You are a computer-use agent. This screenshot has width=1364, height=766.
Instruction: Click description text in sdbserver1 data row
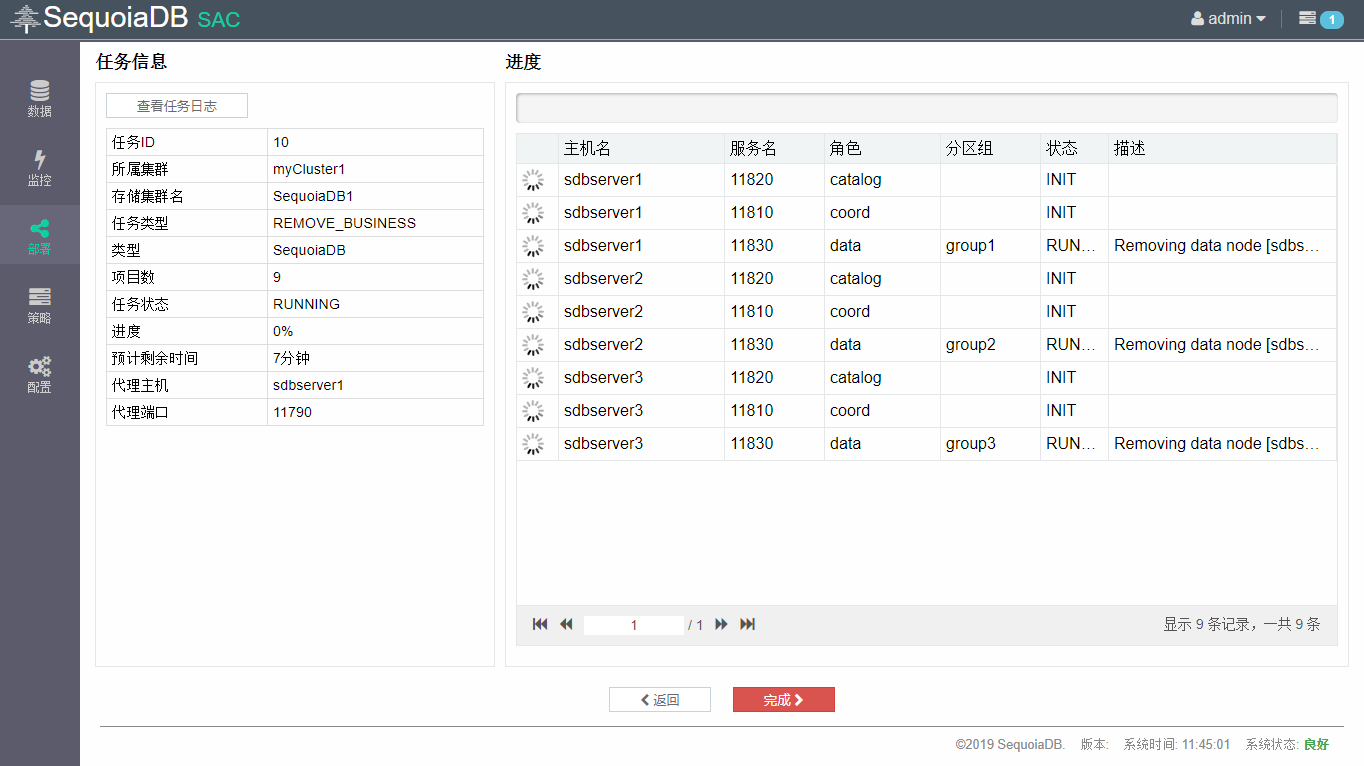[x=1217, y=246]
